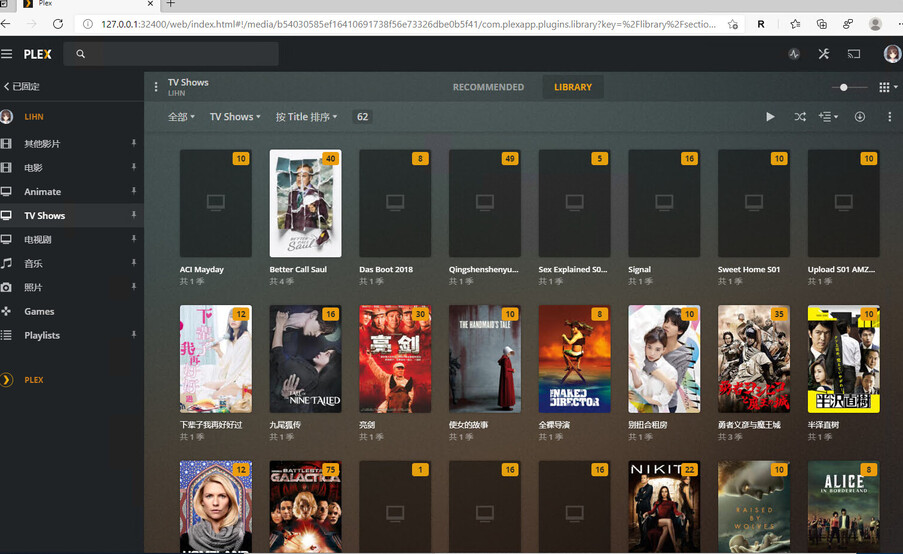Click the Sex Explained title link

coord(572,270)
